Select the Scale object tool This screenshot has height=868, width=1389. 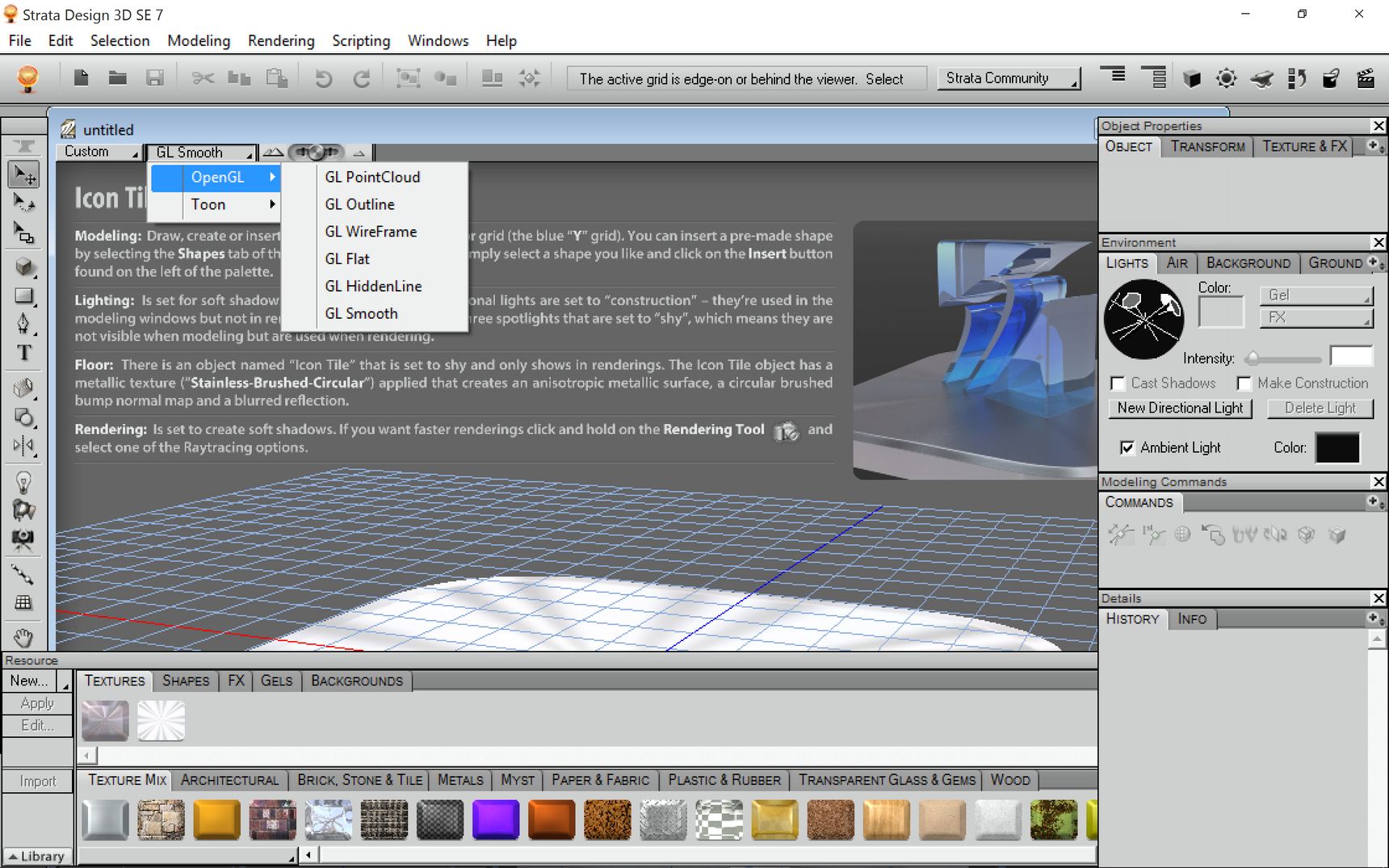pyautogui.click(x=23, y=233)
